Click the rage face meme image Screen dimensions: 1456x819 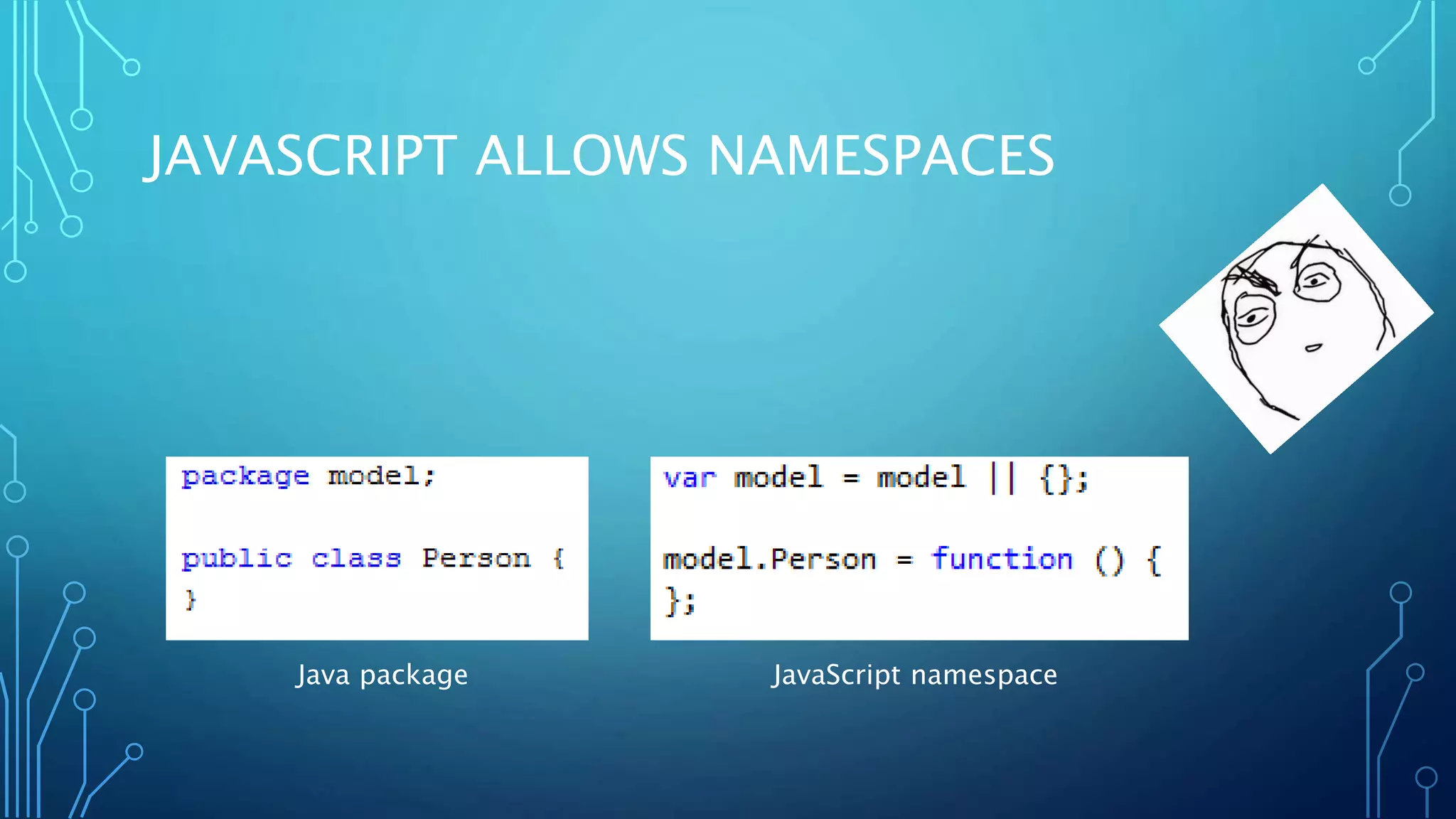pos(1296,318)
